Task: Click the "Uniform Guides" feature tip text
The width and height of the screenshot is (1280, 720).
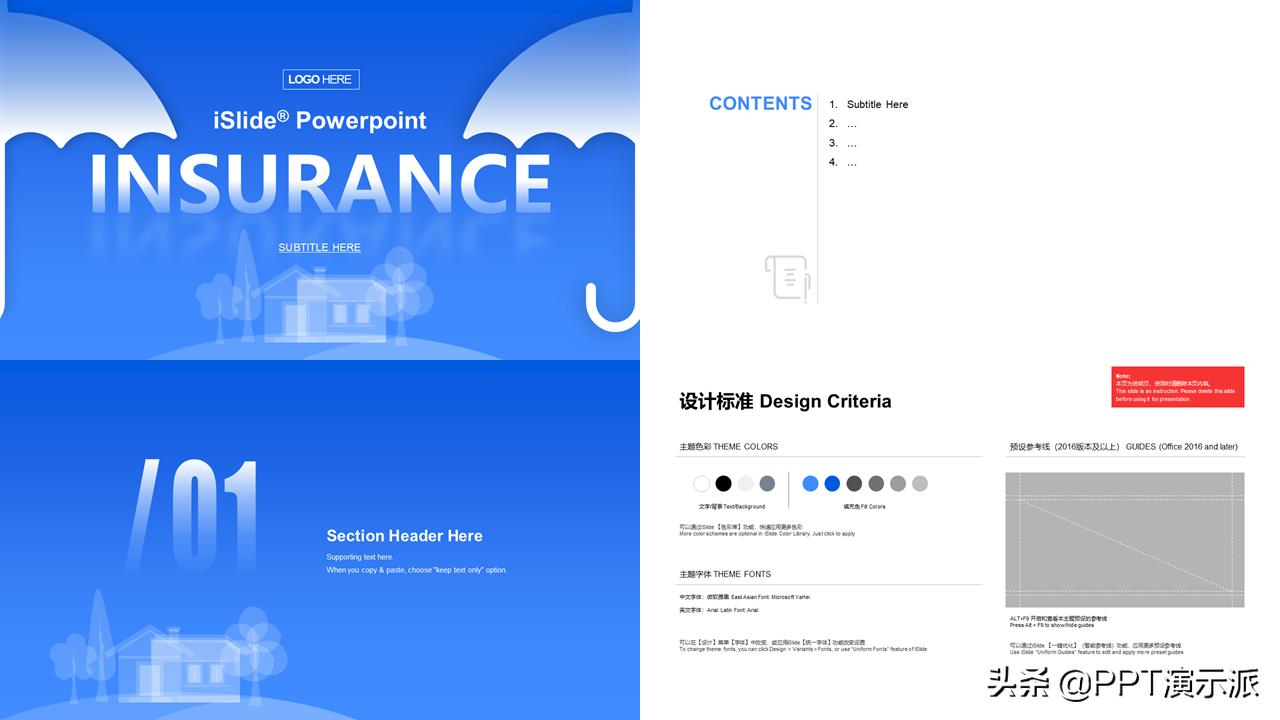Action: pyautogui.click(x=1096, y=649)
